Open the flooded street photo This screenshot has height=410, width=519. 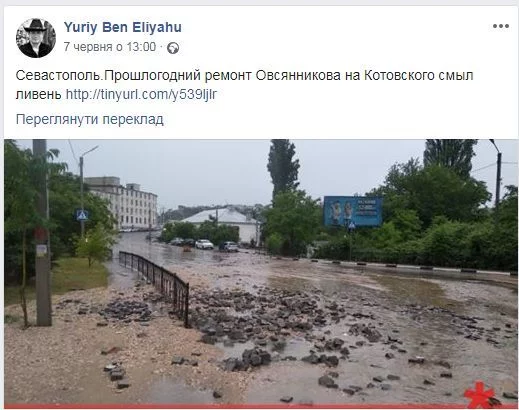(261, 273)
